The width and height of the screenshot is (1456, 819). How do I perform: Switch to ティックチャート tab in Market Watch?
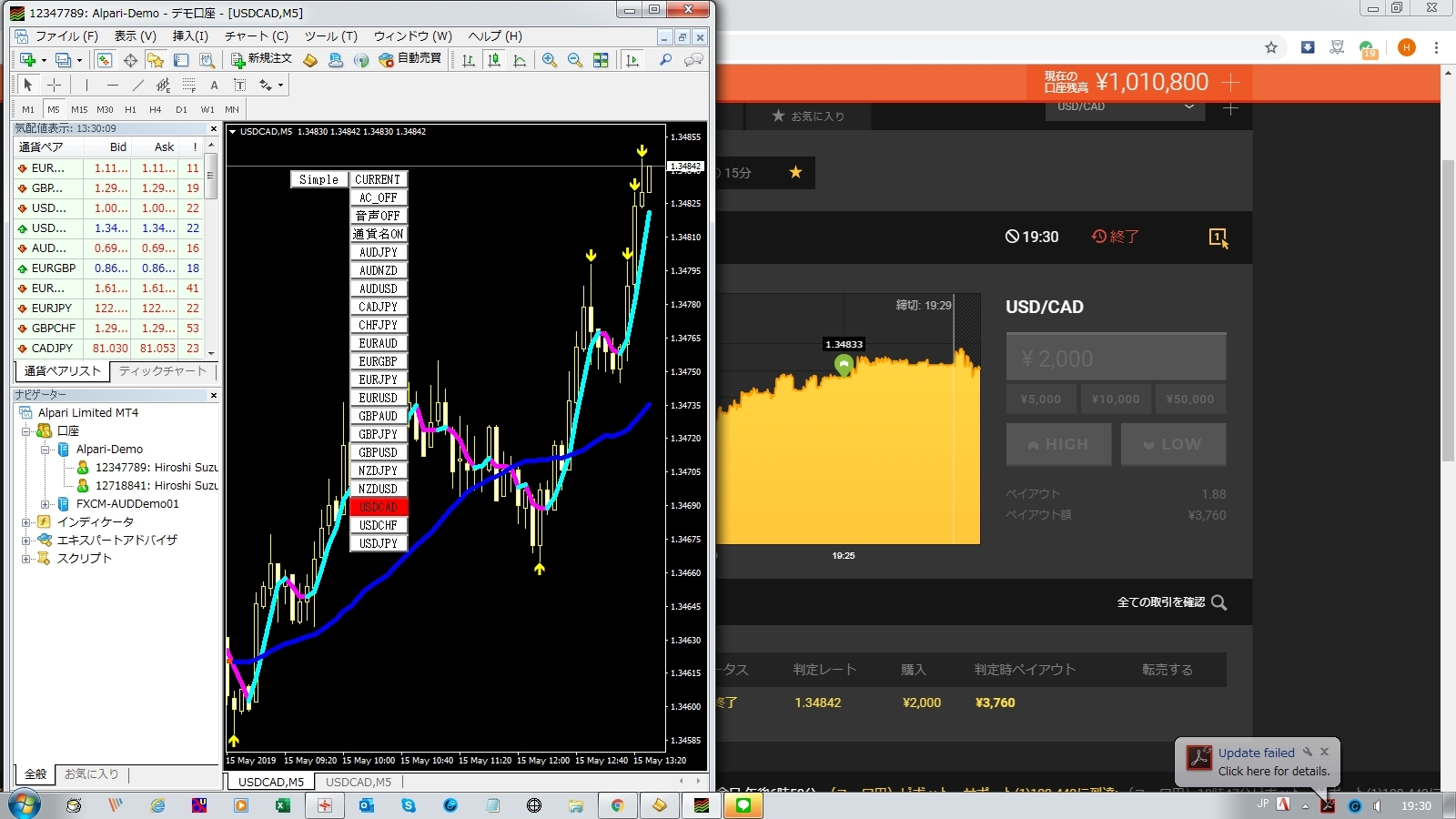(x=163, y=371)
